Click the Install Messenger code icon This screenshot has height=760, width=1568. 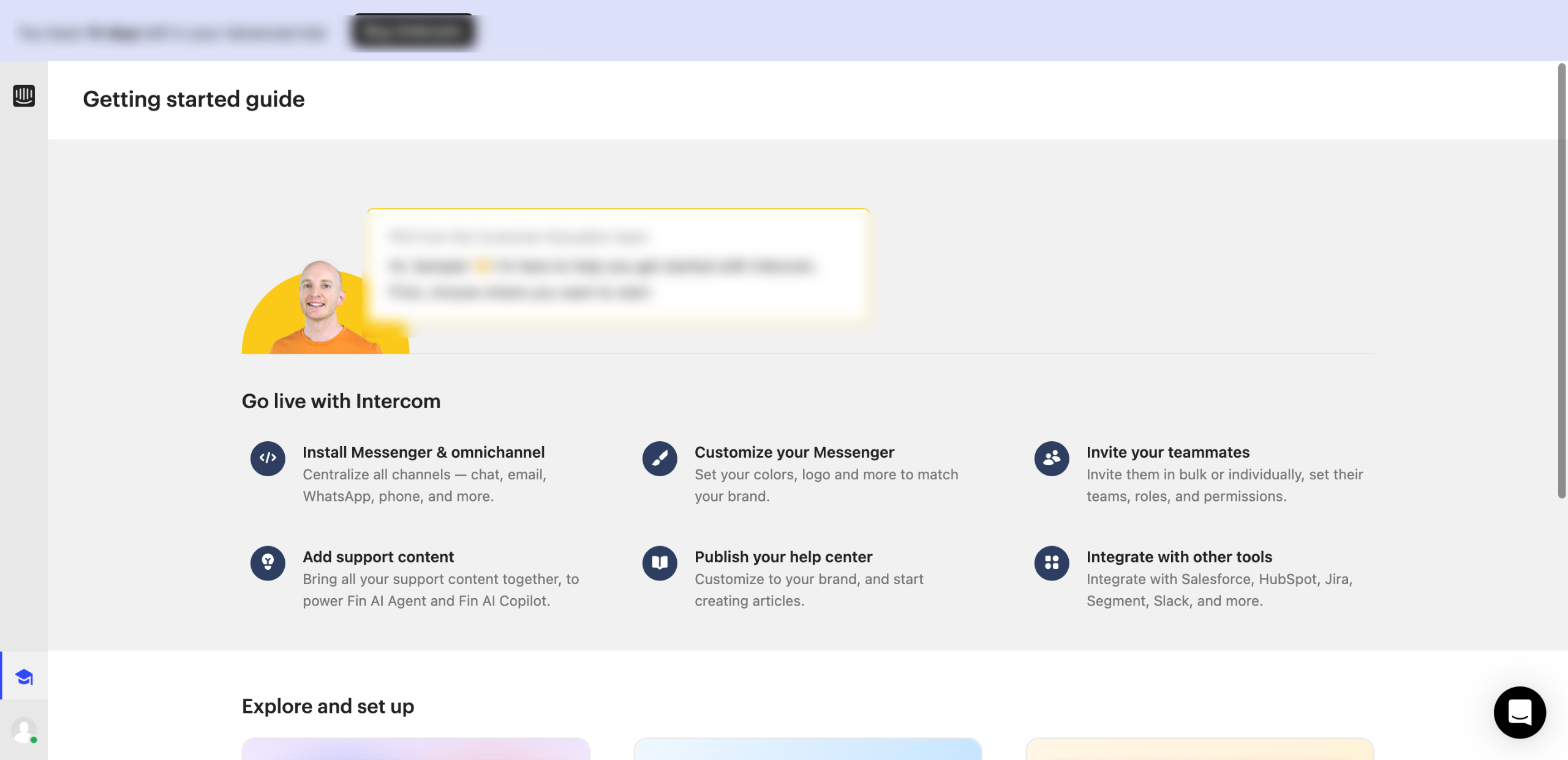click(268, 458)
